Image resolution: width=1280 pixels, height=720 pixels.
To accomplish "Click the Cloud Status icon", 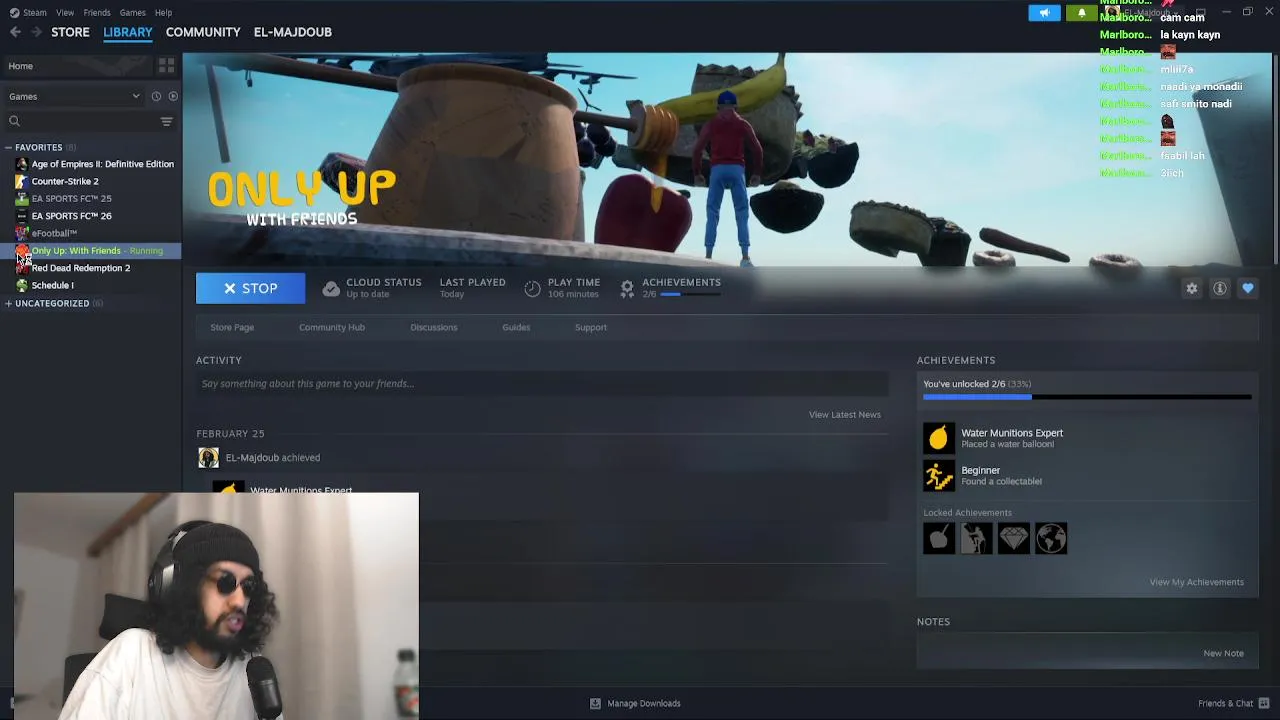I will pyautogui.click(x=331, y=288).
